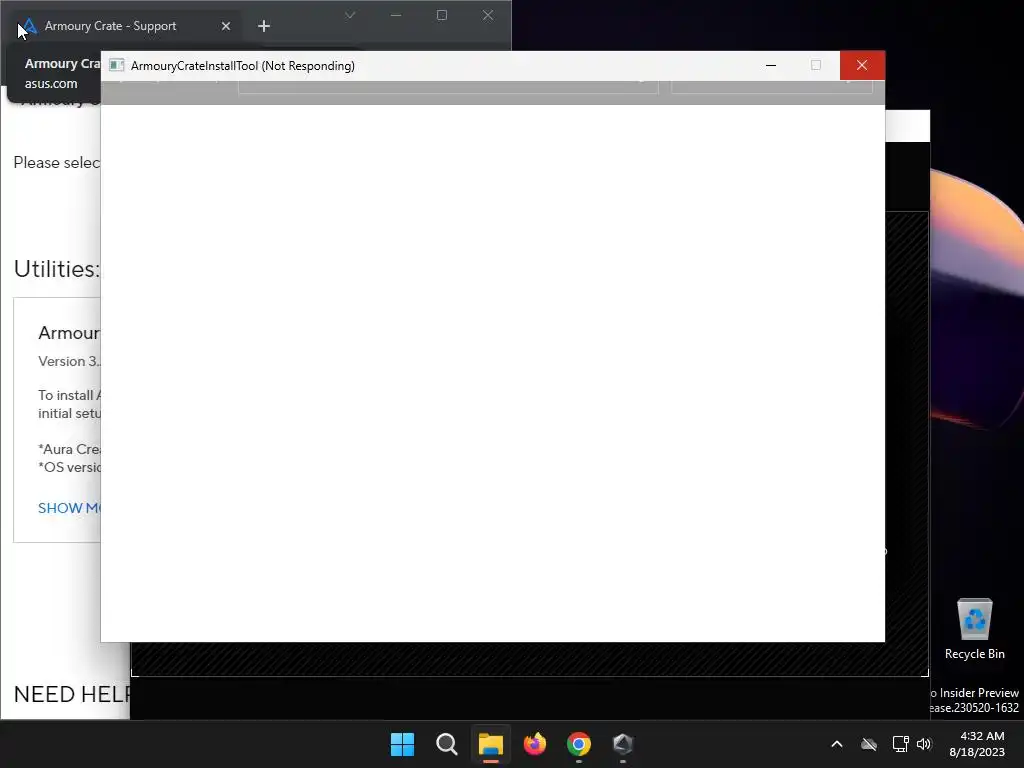
Task: Show hidden system tray icons
Action: (837, 744)
